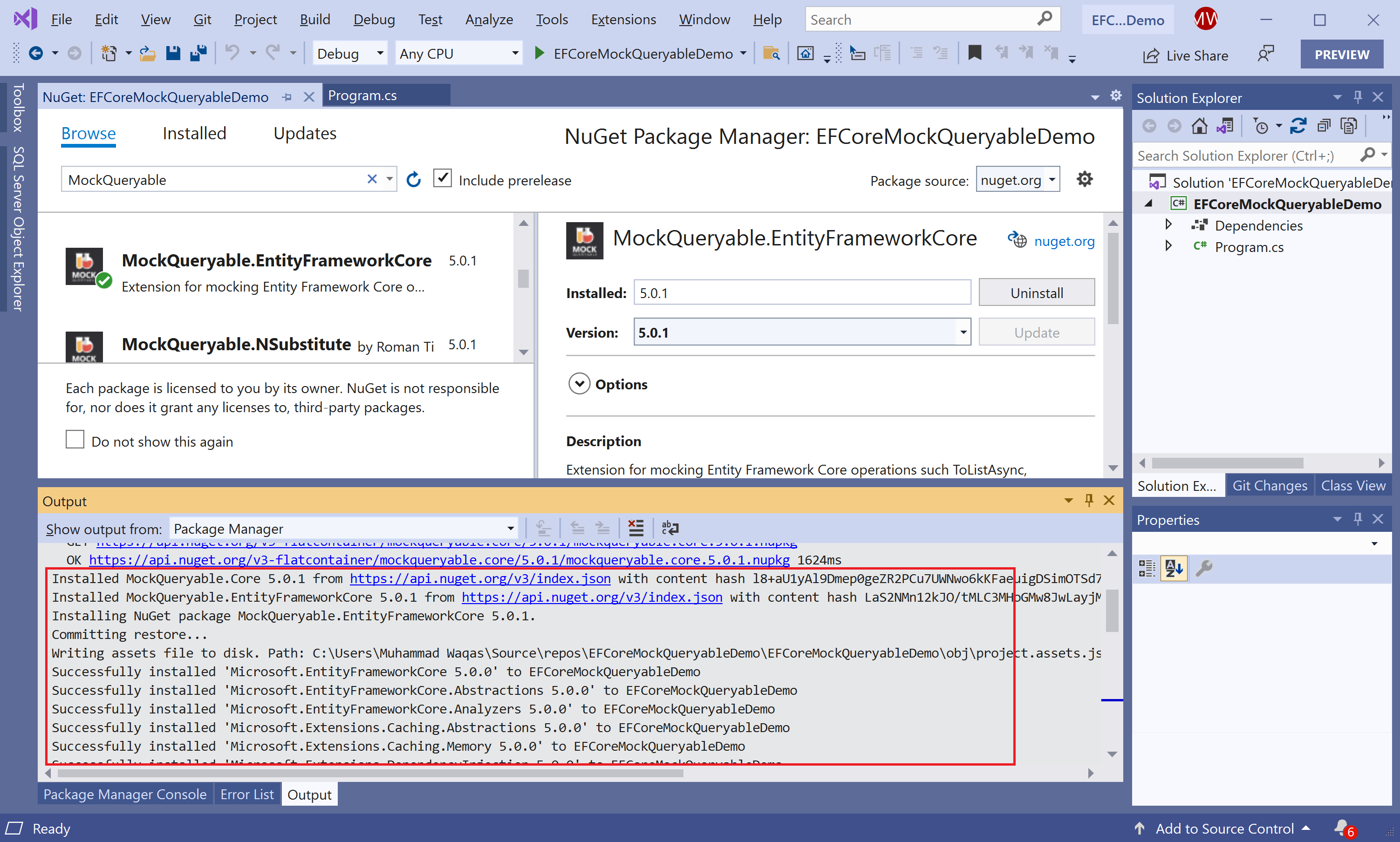This screenshot has width=1400, height=842.
Task: Sort Properties alphabetically
Action: coord(1174,567)
